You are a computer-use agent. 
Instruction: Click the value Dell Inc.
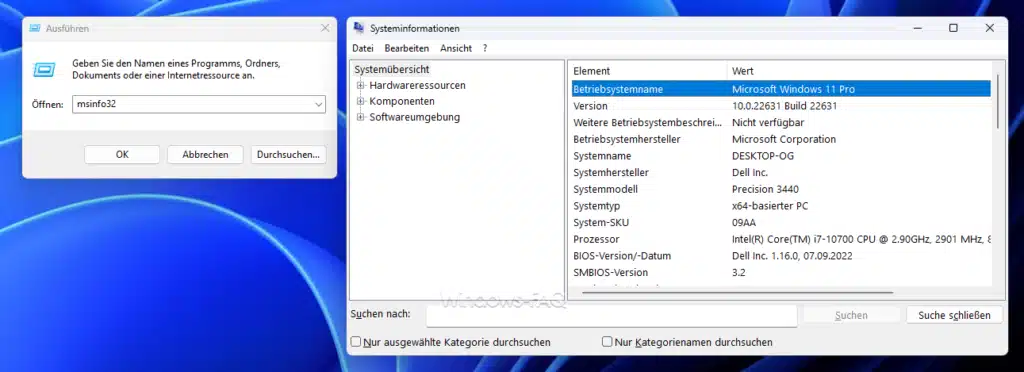tap(750, 173)
